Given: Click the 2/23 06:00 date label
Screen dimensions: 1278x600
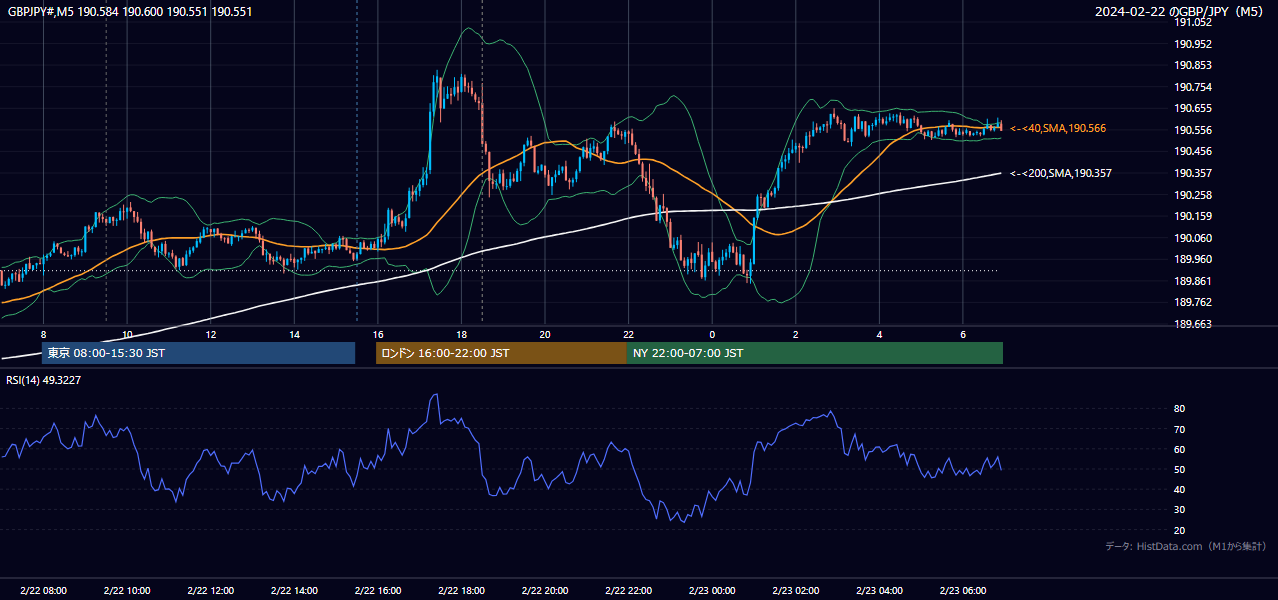Looking at the screenshot, I should click(963, 591).
